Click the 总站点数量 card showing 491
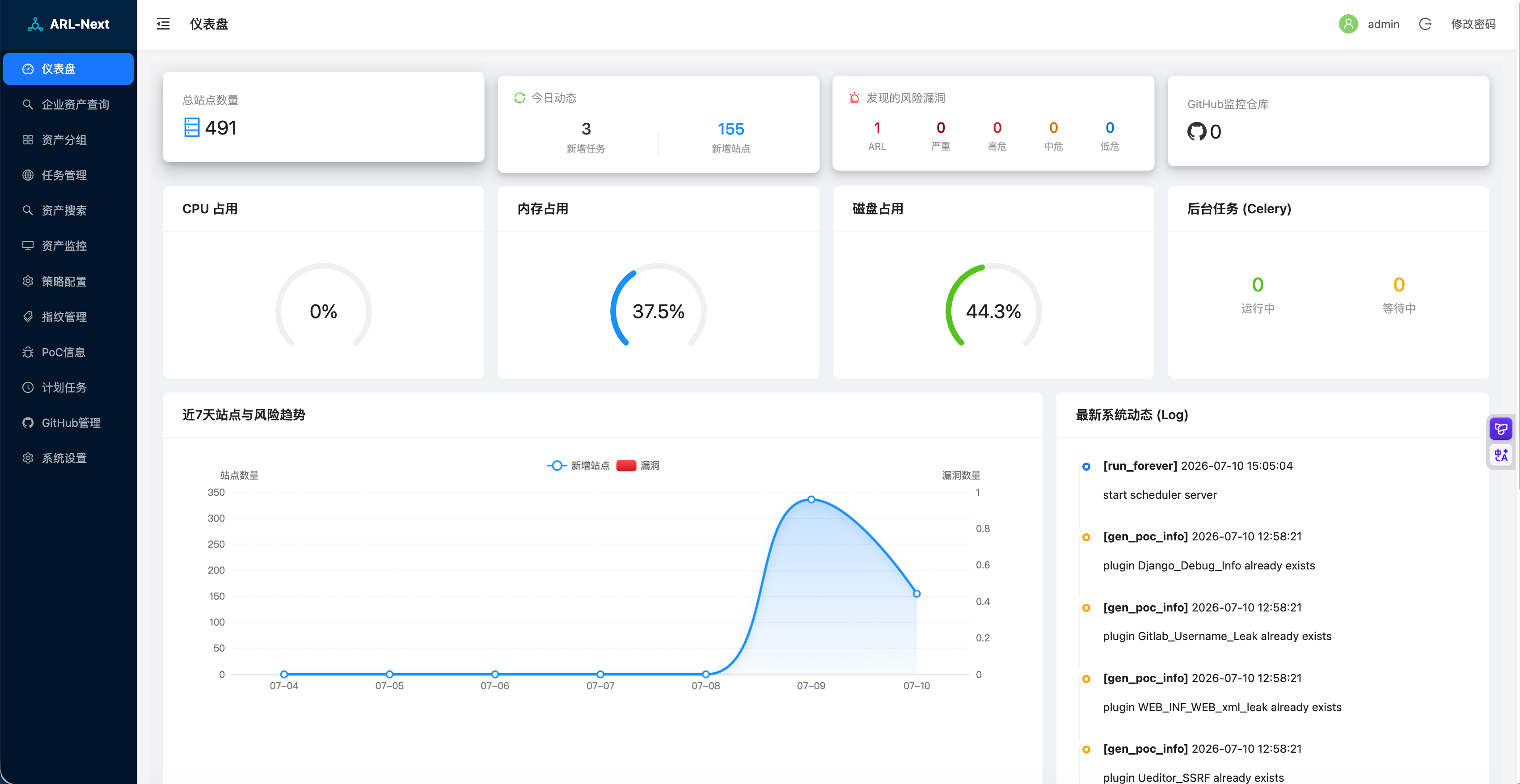The image size is (1520, 784). (323, 117)
